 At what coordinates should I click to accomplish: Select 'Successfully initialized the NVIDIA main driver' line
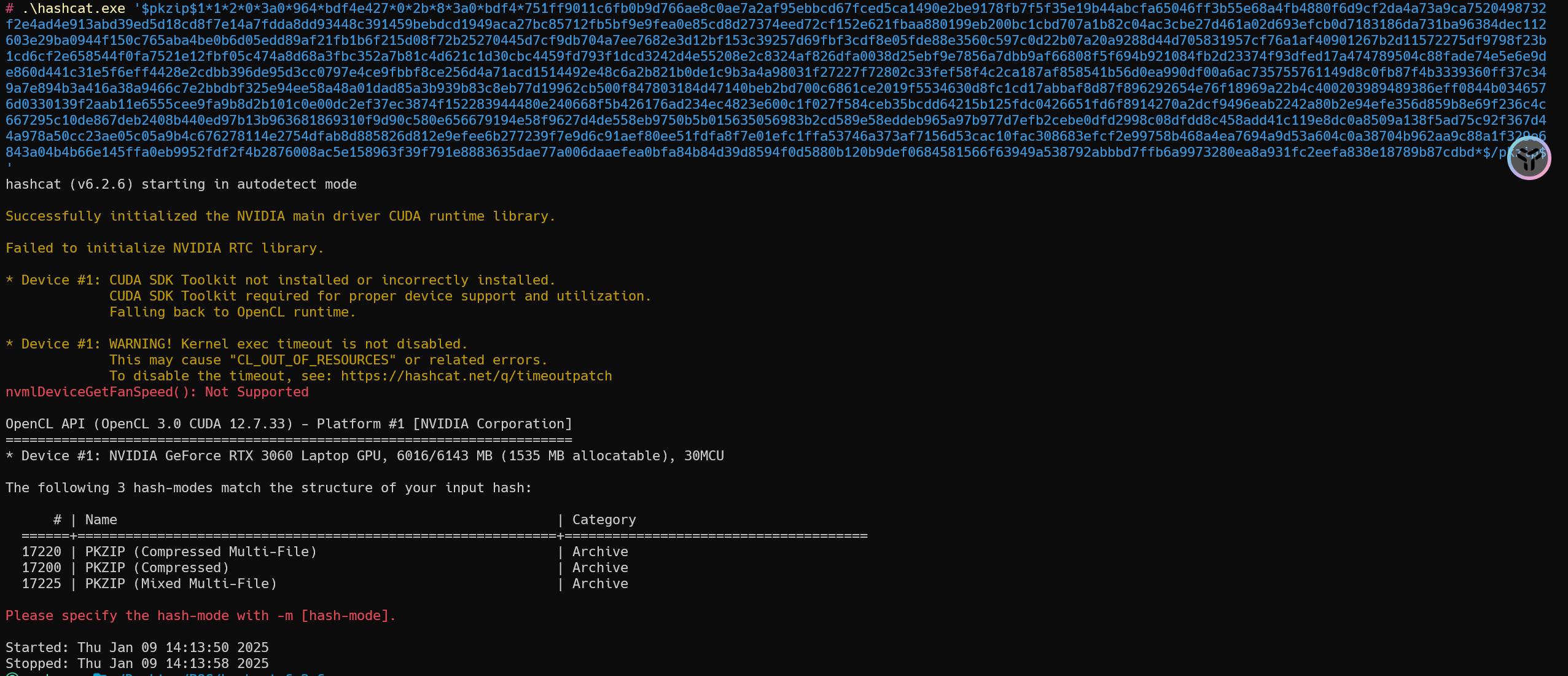[x=281, y=216]
